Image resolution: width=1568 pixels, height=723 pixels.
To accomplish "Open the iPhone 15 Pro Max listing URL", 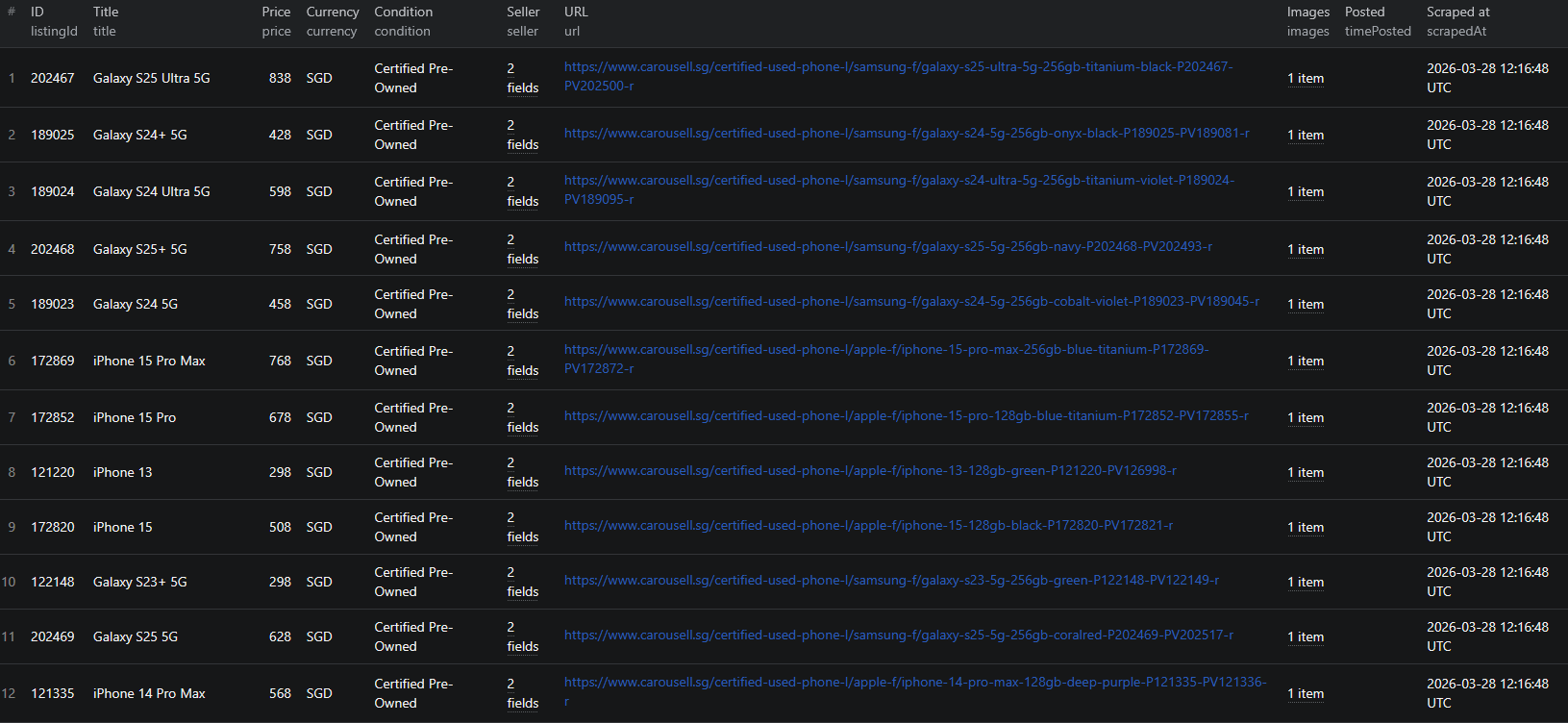I will point(885,350).
